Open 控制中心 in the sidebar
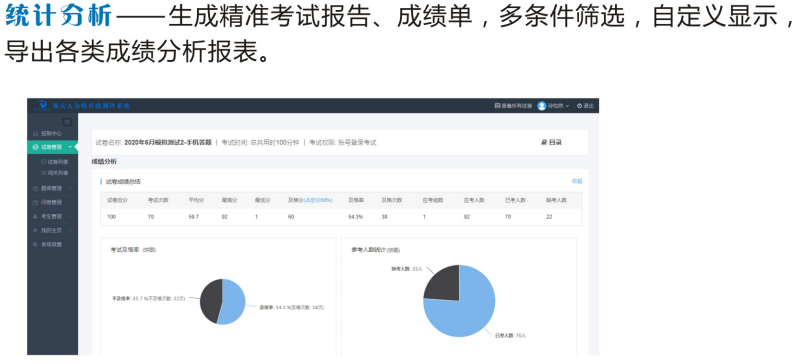 [51, 134]
